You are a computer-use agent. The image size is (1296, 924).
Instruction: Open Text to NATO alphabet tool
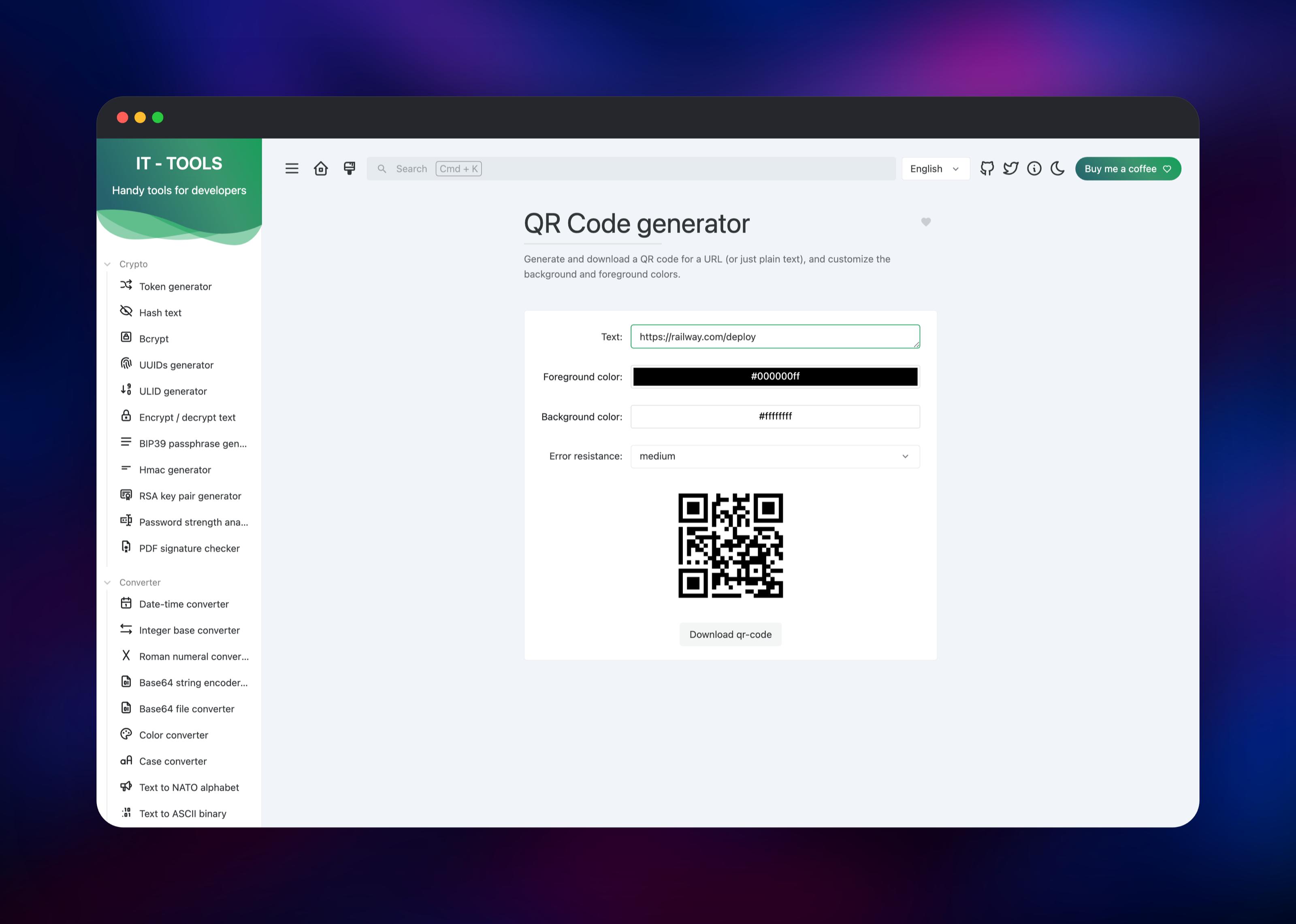pos(189,788)
